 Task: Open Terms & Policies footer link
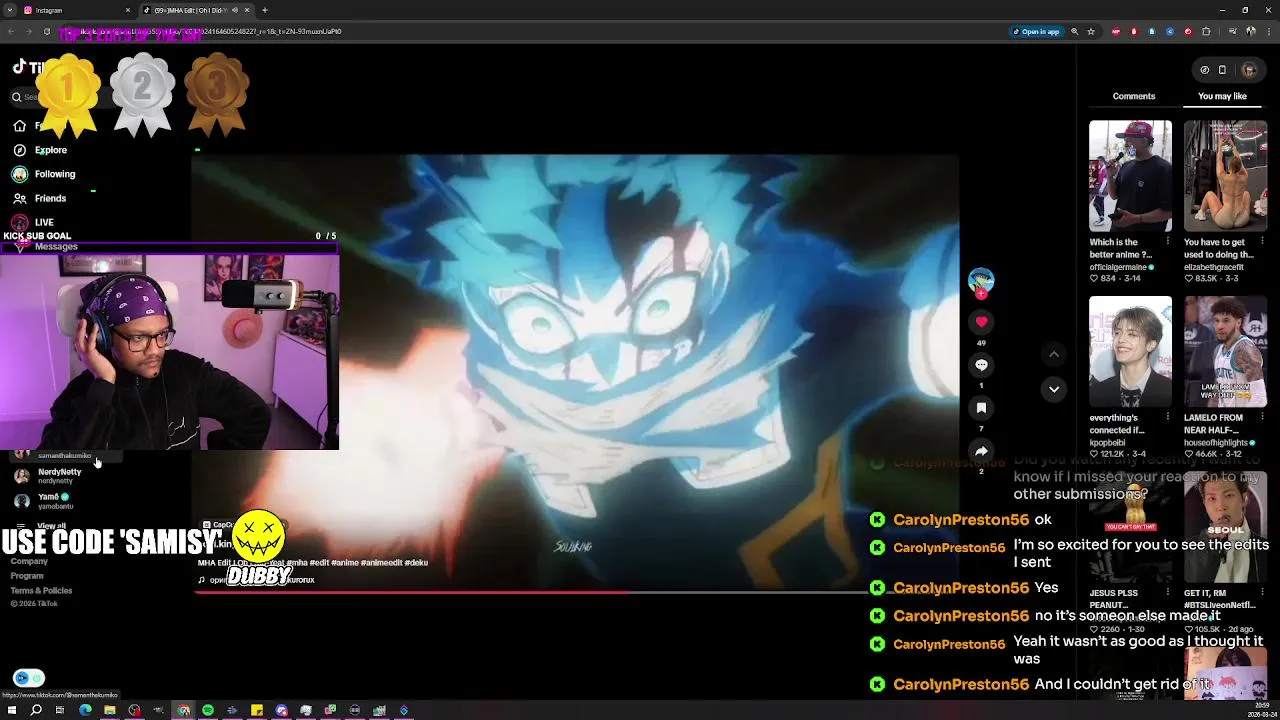[41, 591]
